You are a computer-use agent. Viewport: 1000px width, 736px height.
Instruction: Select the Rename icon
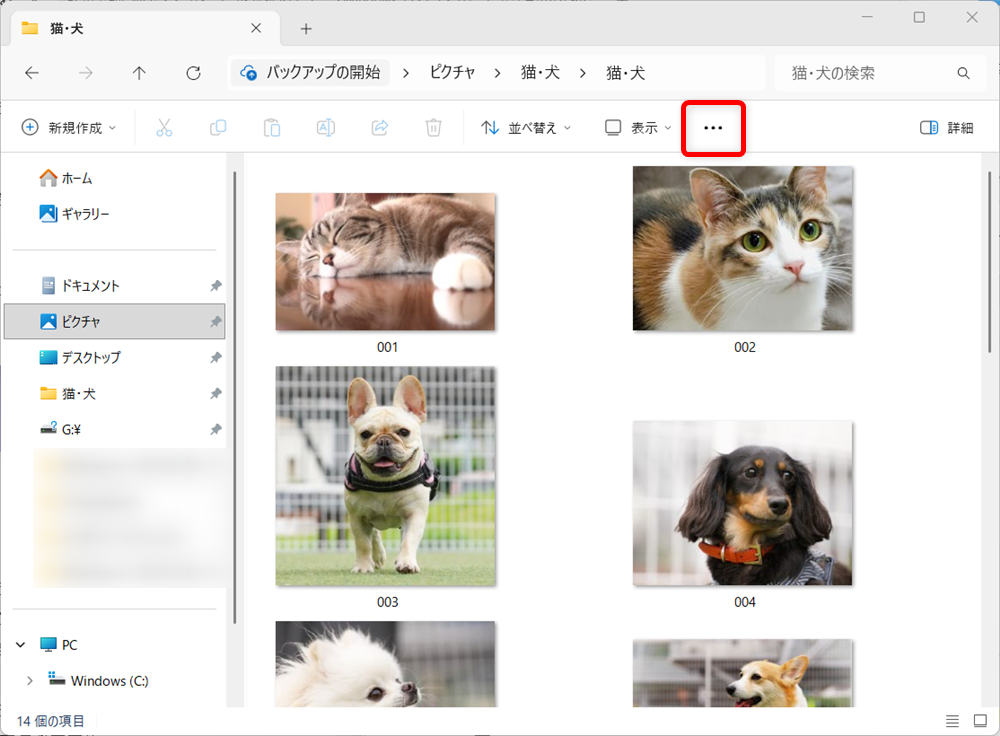click(325, 128)
